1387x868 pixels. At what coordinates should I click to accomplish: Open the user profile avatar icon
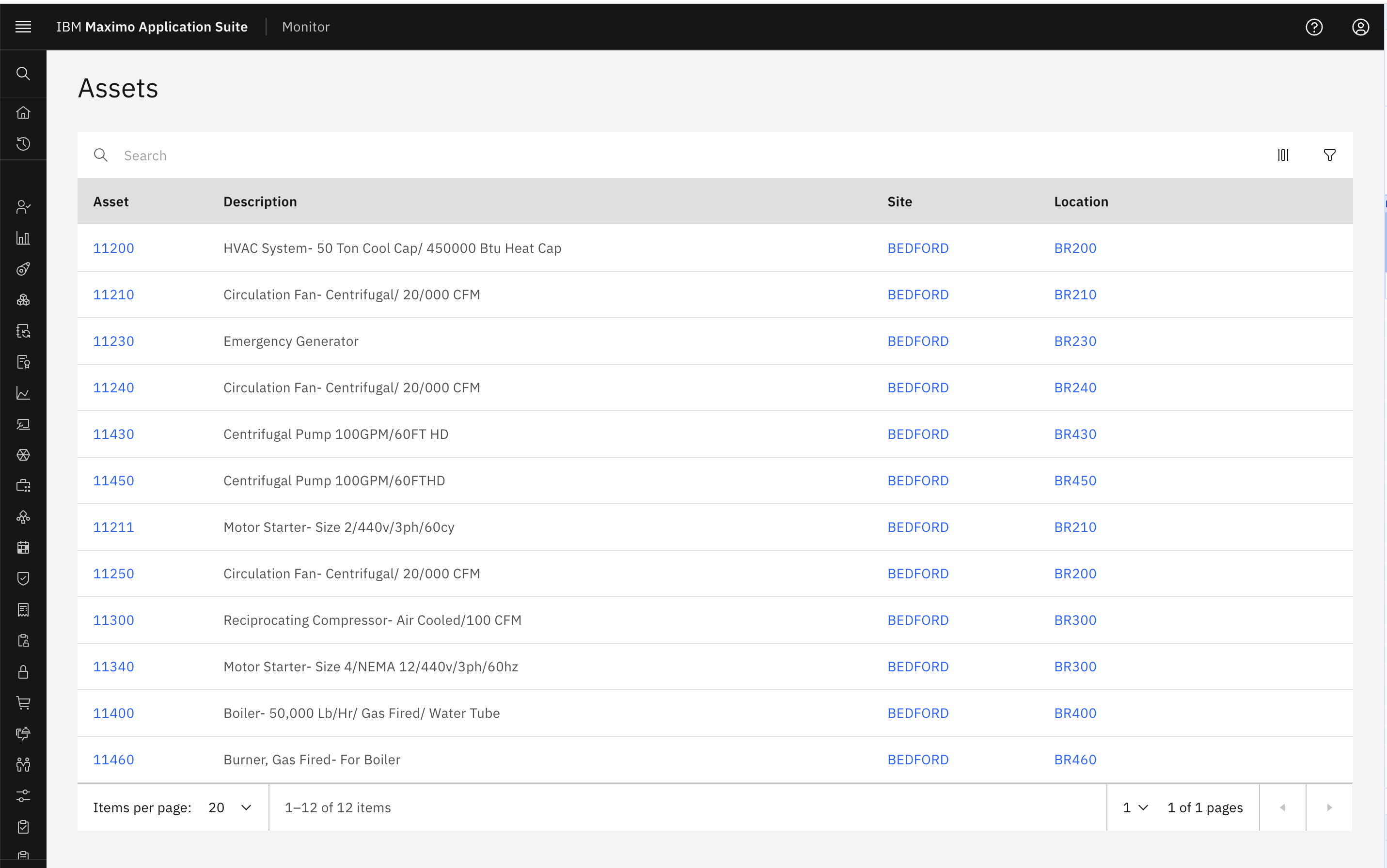coord(1360,27)
